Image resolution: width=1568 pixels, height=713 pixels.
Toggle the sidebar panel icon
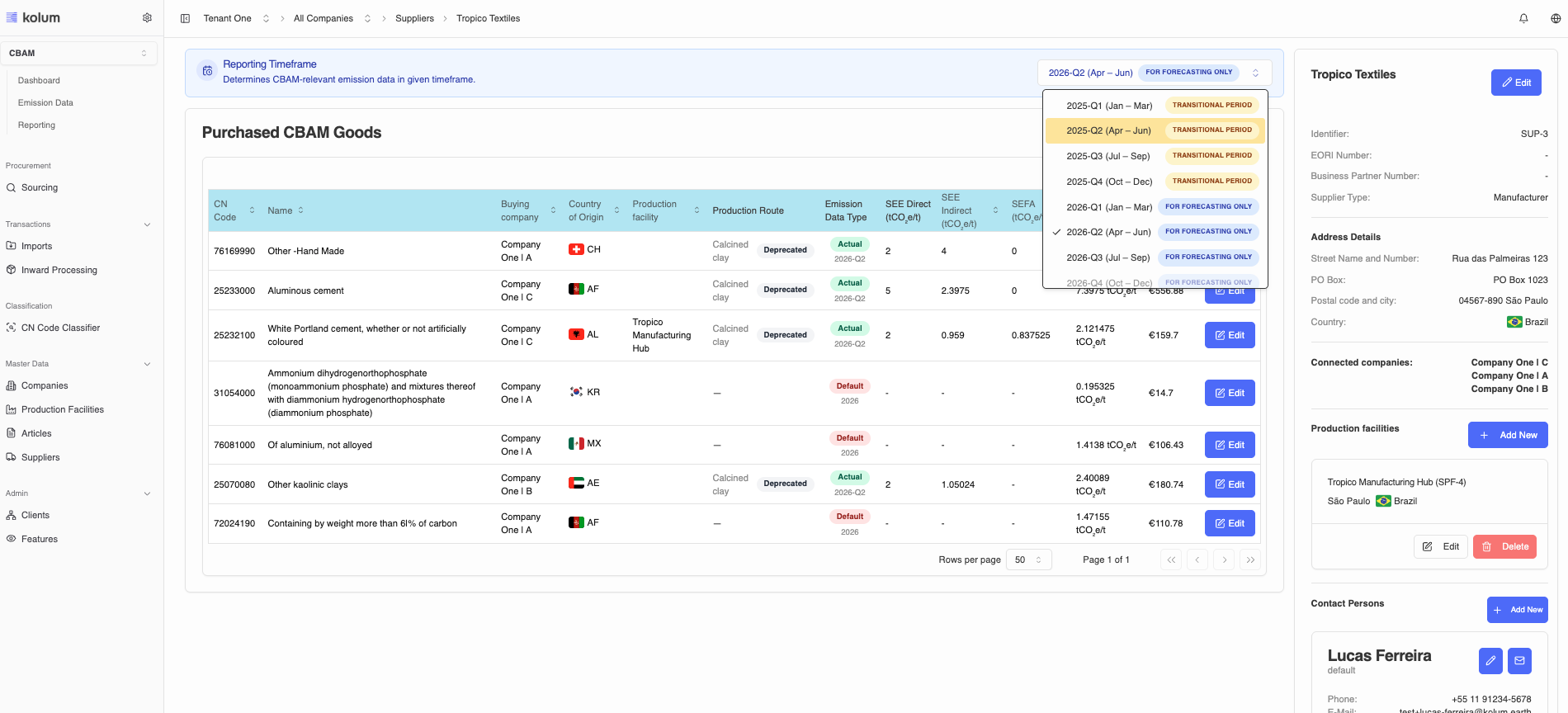pyautogui.click(x=185, y=18)
